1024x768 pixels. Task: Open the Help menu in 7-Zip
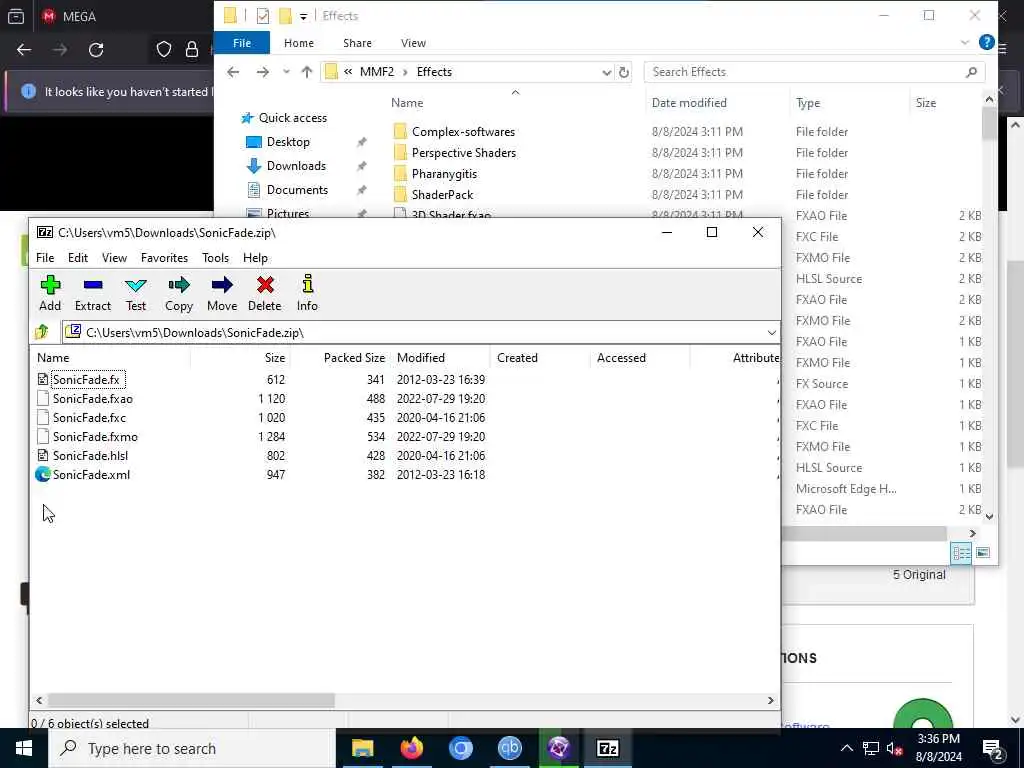tap(255, 258)
